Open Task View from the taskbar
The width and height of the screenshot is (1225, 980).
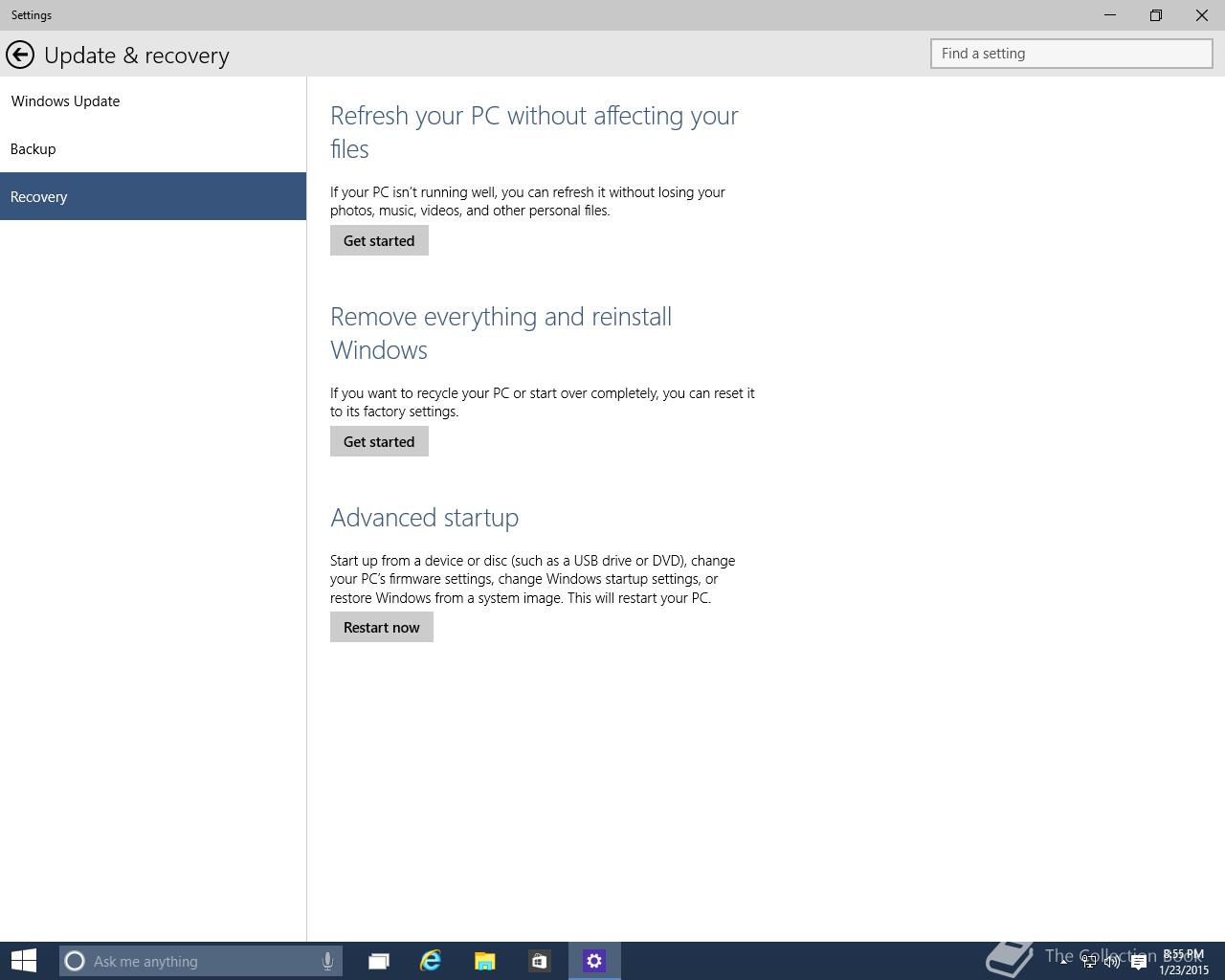tap(379, 961)
